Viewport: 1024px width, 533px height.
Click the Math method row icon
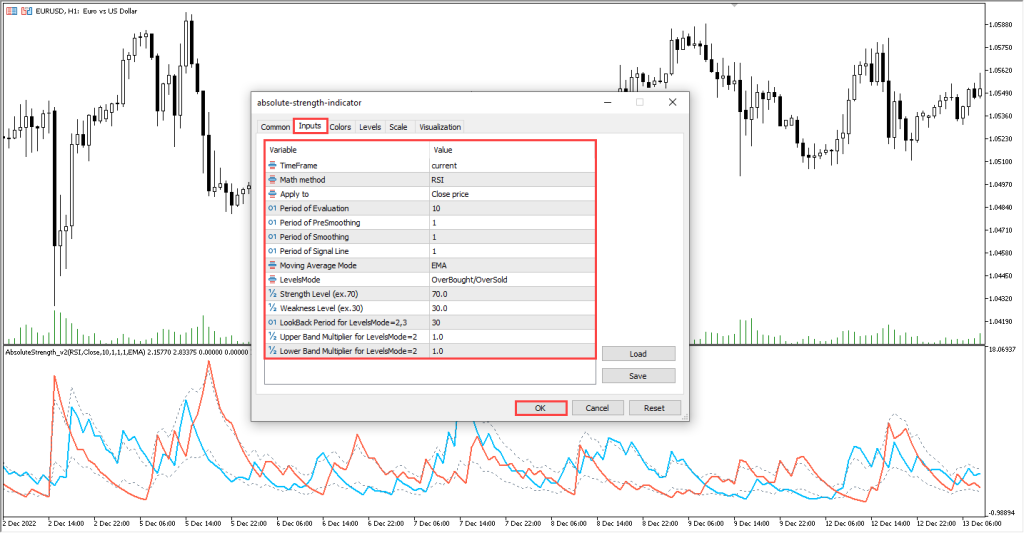[272, 179]
